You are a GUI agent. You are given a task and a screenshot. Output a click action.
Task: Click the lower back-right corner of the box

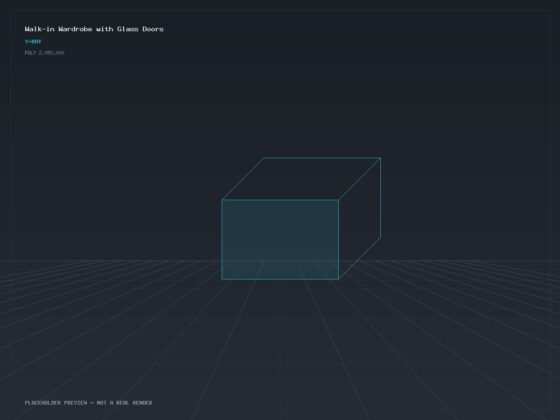tap(380, 237)
